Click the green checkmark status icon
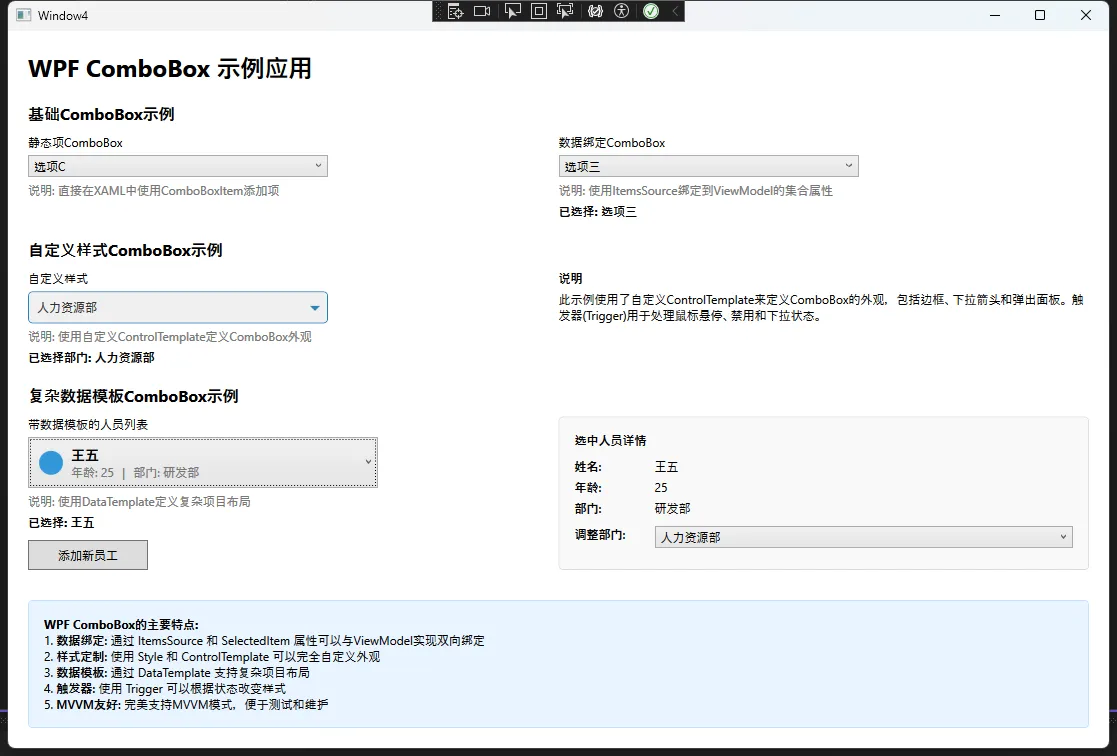This screenshot has width=1117, height=756. pyautogui.click(x=651, y=11)
